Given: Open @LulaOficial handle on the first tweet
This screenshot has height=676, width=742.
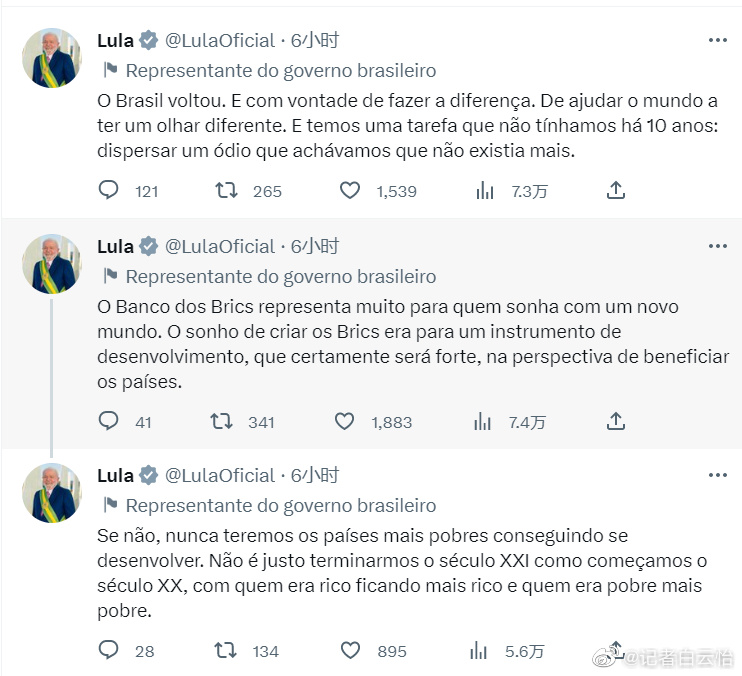Looking at the screenshot, I should 219,40.
